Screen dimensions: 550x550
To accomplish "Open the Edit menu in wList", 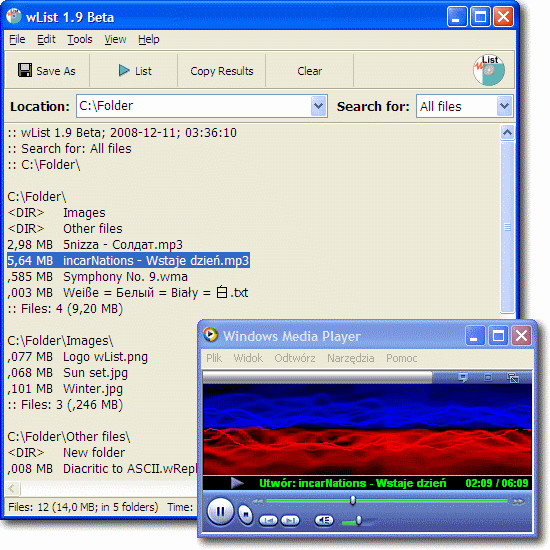I will click(46, 39).
